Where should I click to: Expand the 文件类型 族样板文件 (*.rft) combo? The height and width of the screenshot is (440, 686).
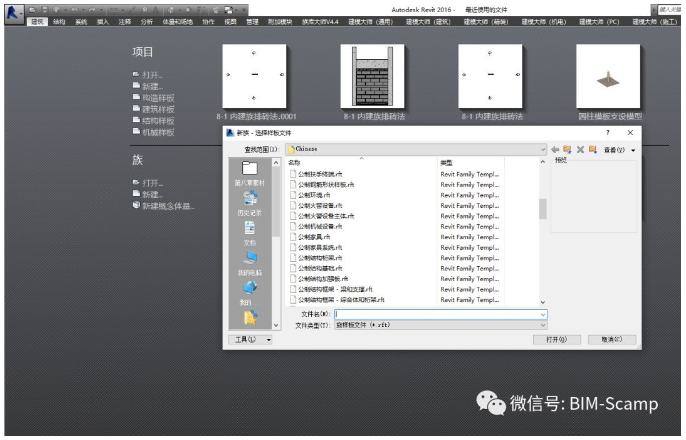pos(441,325)
